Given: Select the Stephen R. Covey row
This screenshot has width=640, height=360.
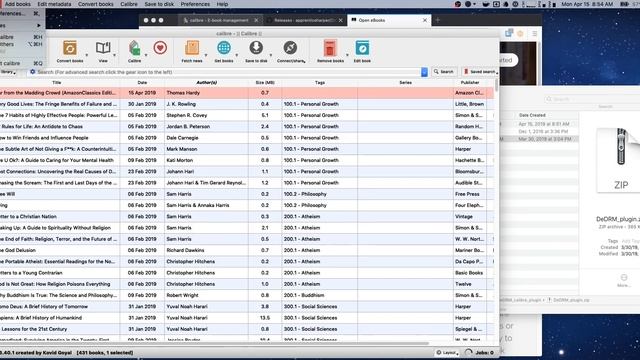Looking at the screenshot, I should point(247,116).
